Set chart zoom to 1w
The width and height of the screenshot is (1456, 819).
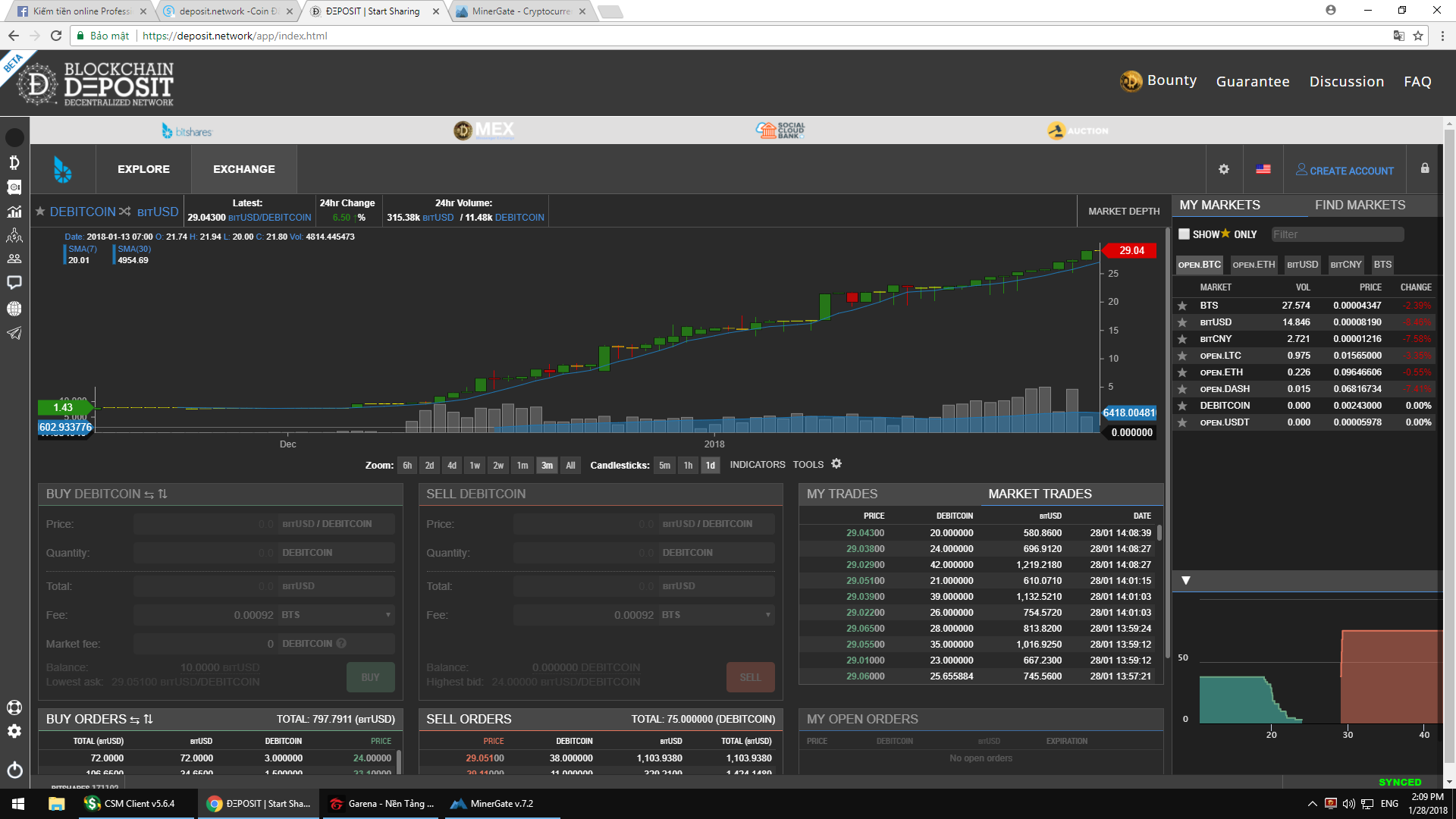pyautogui.click(x=475, y=466)
